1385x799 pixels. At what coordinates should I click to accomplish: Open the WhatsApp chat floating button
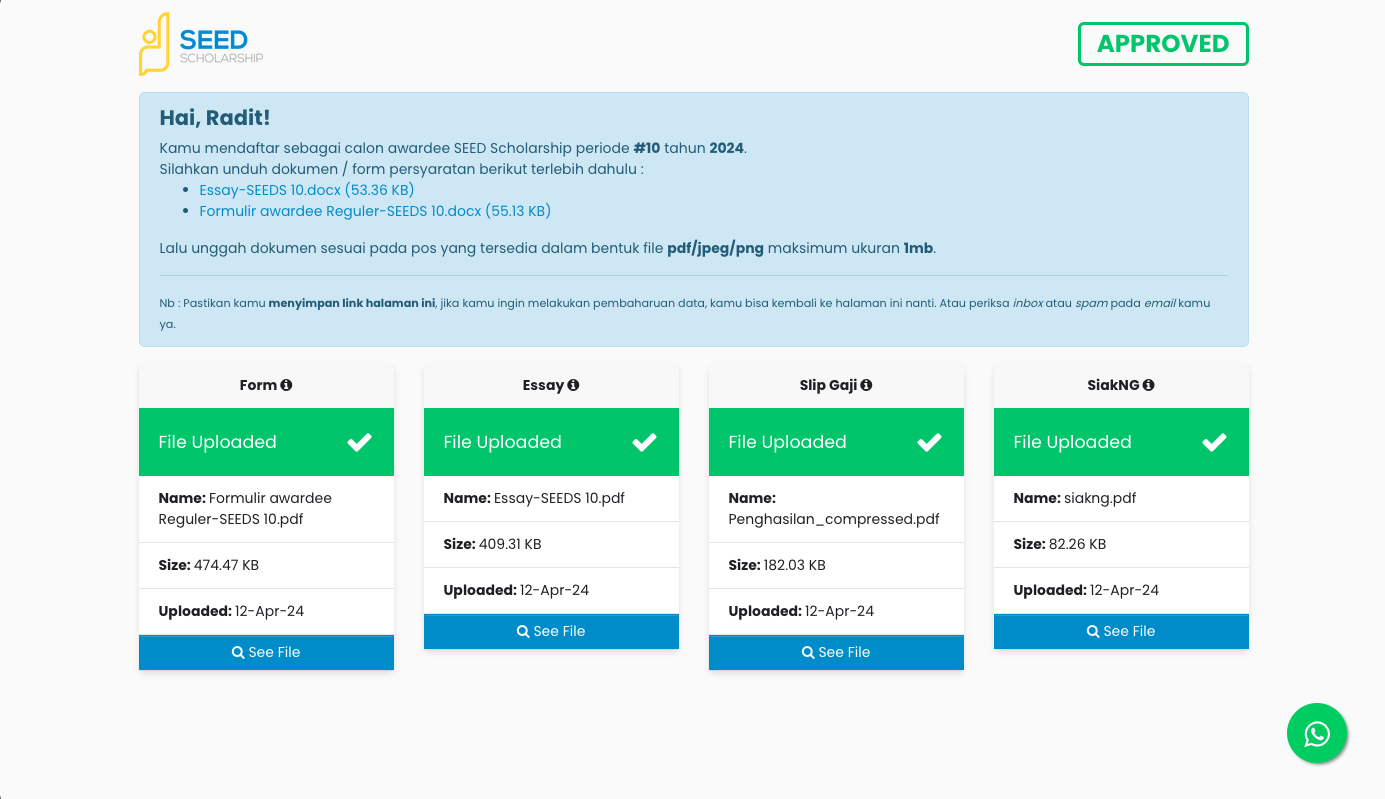point(1317,733)
